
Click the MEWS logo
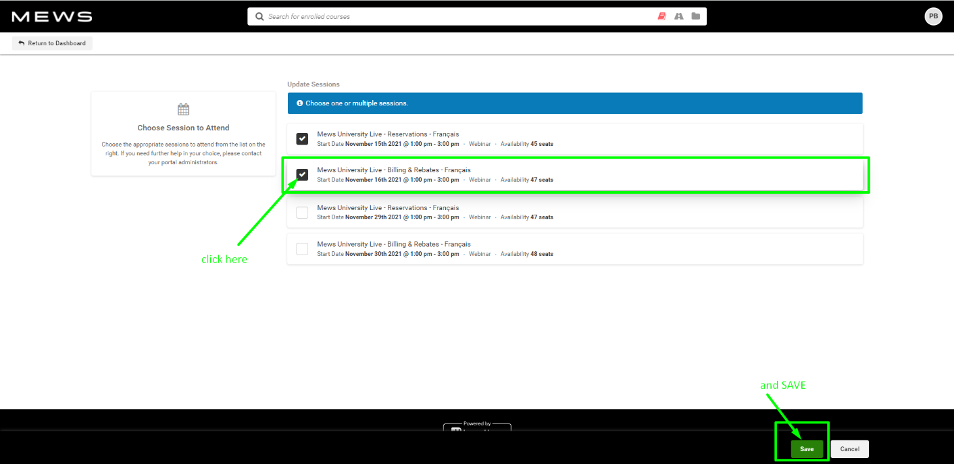(52, 17)
